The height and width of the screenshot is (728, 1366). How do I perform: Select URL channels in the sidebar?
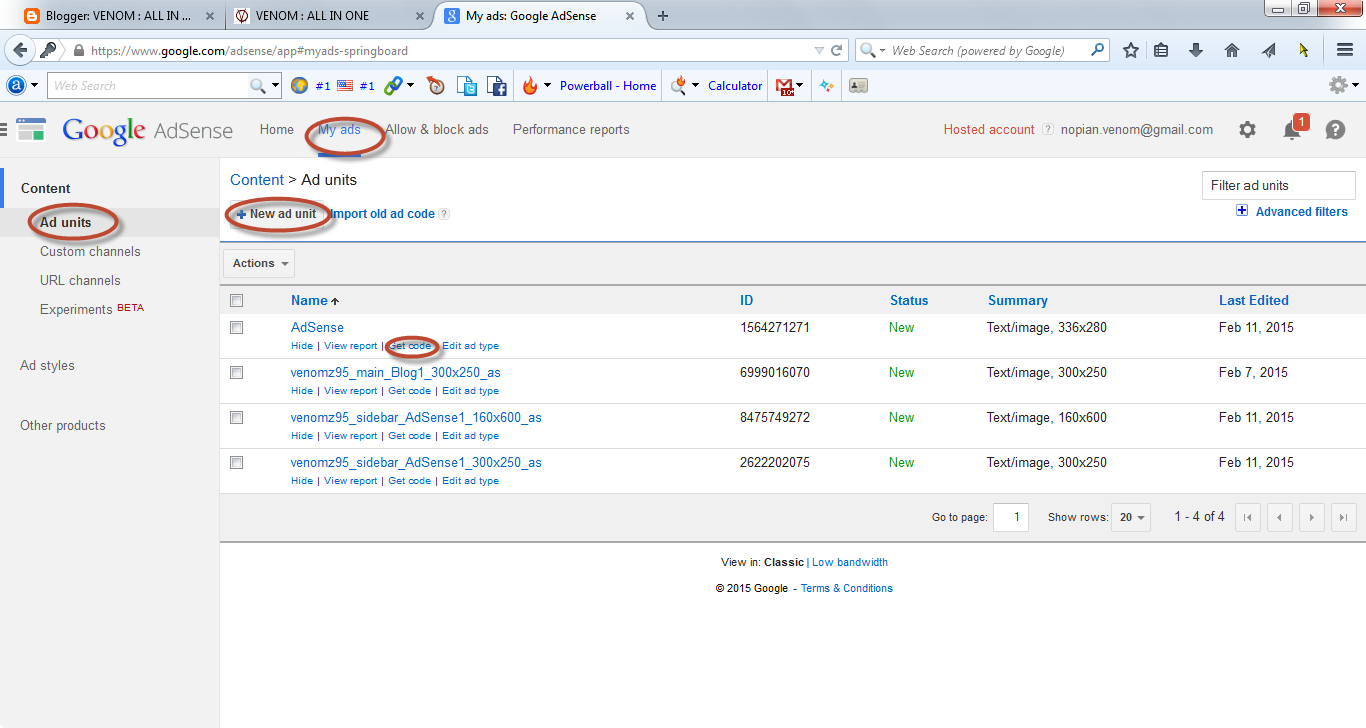pos(80,281)
